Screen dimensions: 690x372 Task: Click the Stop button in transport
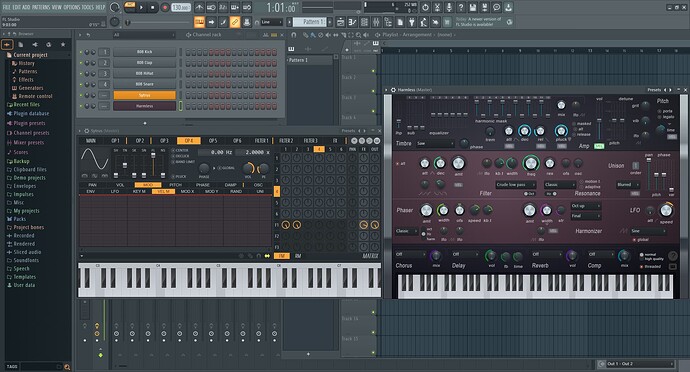[153, 7]
